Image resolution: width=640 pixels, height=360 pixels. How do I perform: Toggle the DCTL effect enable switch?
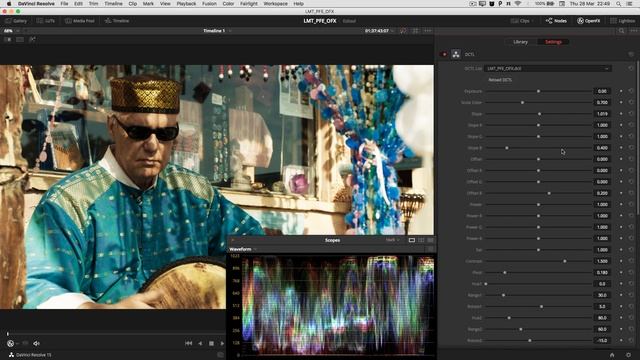click(444, 54)
